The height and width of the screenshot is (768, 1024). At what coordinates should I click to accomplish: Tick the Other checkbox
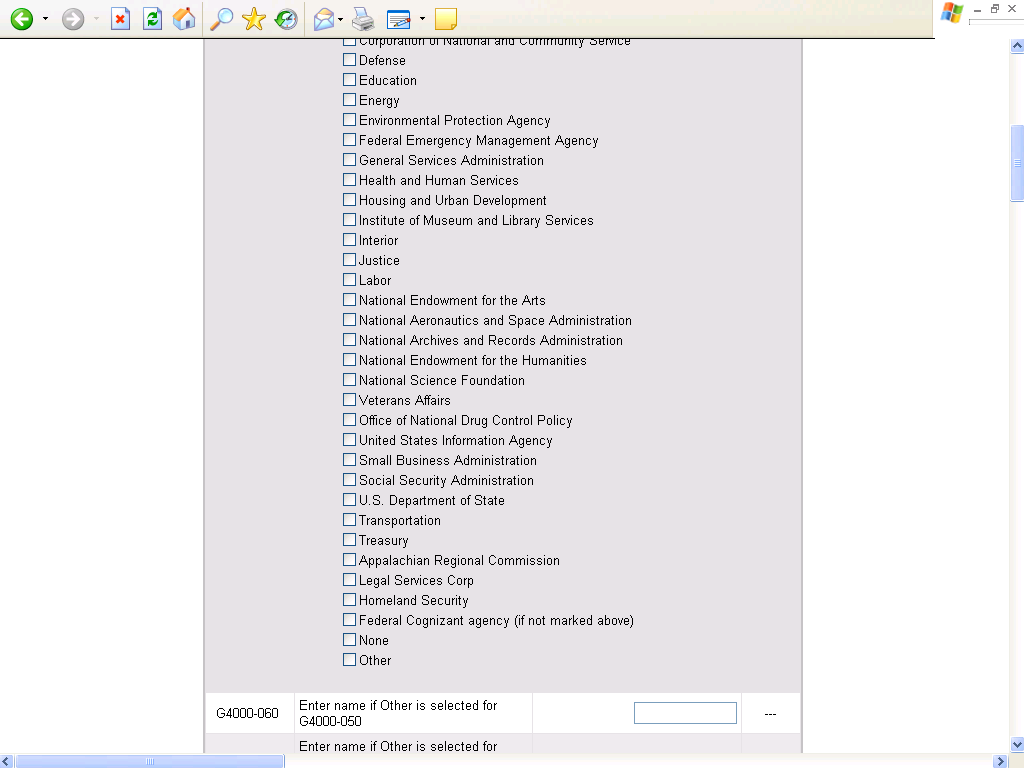tap(349, 660)
